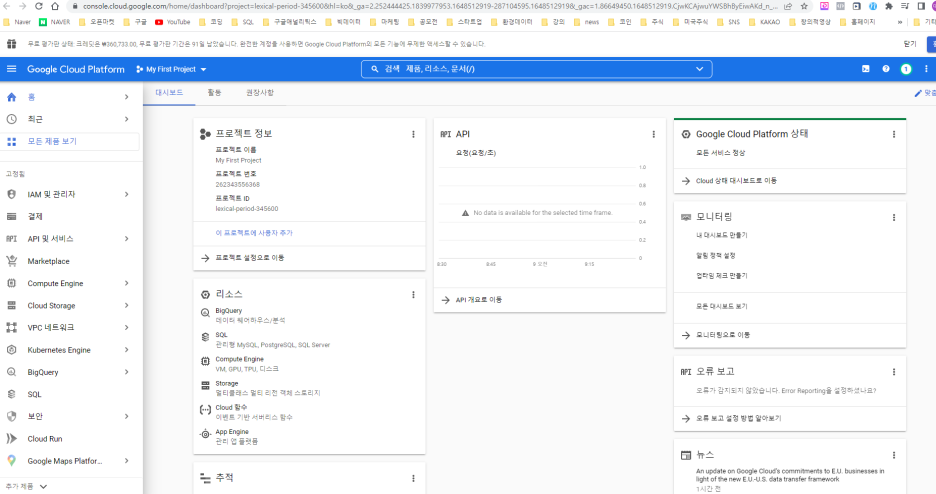
Task: Open 리소스 card three-dot menu
Action: [413, 295]
